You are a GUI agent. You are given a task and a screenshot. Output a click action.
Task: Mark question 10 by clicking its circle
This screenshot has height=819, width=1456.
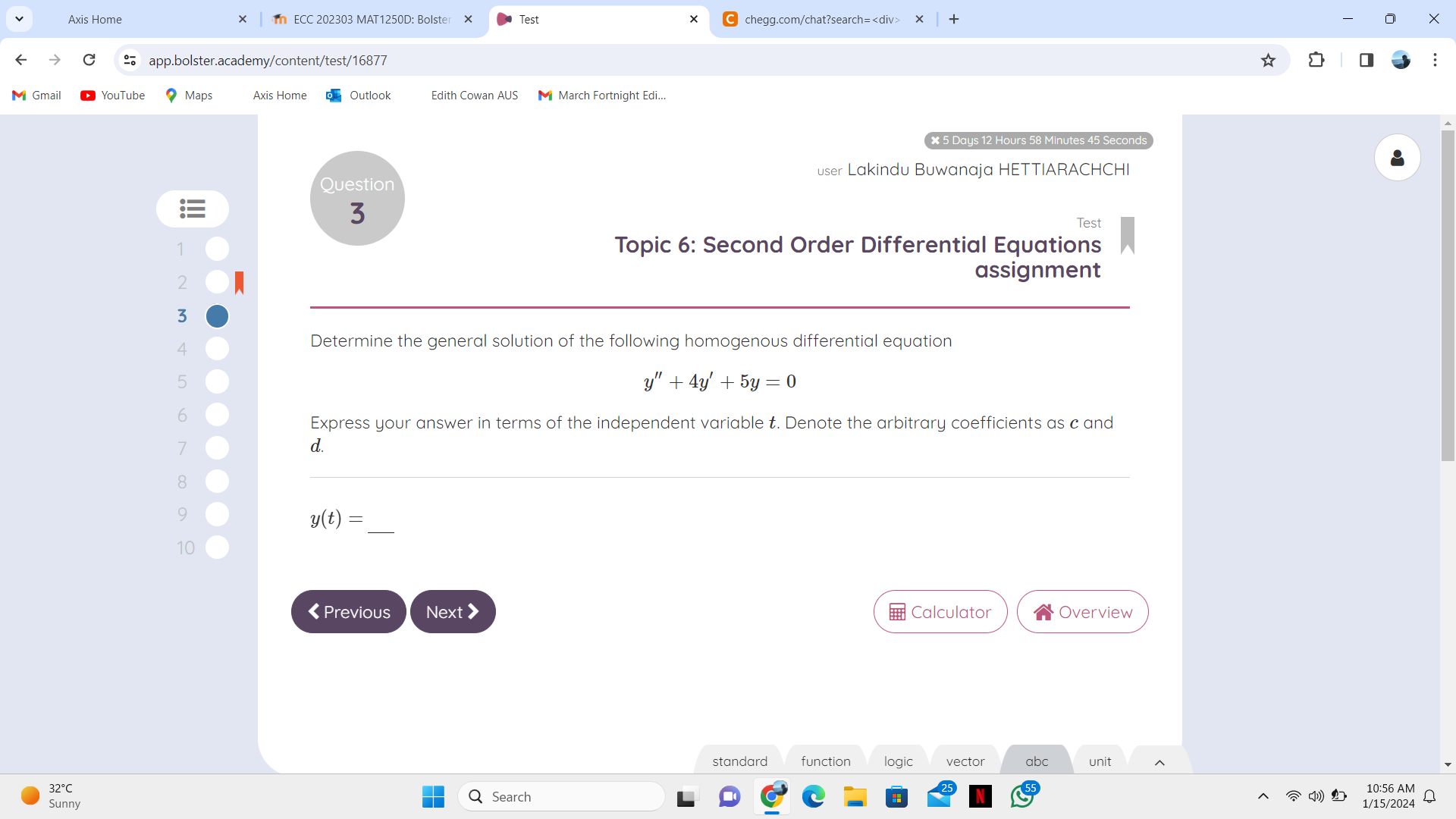coord(217,548)
